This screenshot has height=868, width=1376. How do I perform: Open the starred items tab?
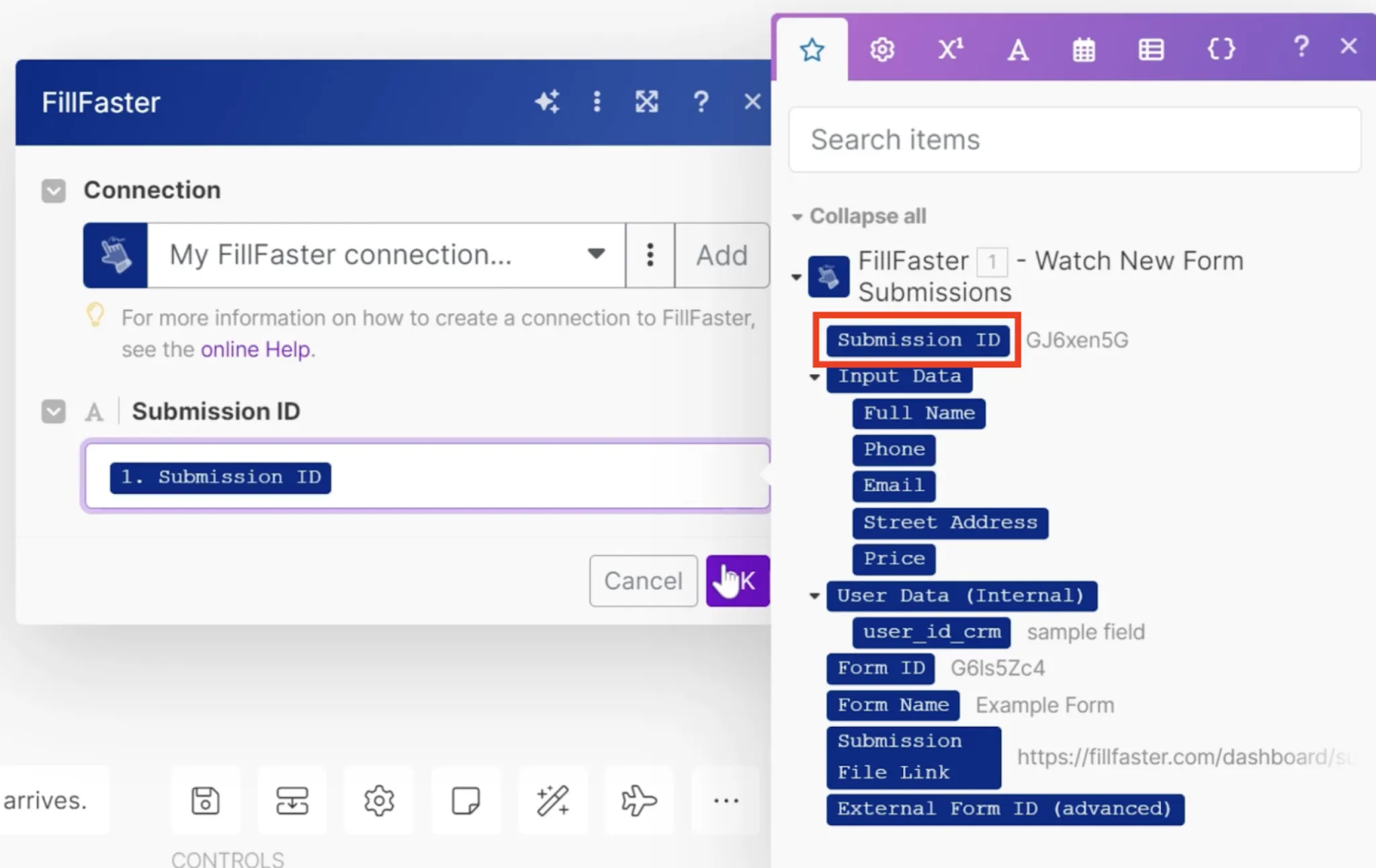tap(812, 50)
